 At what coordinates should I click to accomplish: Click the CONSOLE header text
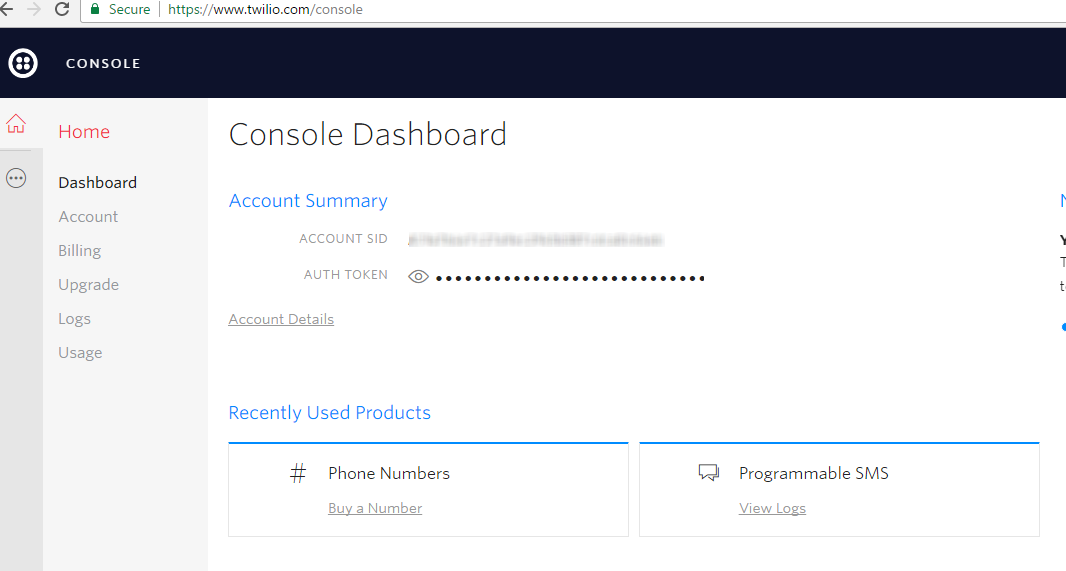(103, 63)
